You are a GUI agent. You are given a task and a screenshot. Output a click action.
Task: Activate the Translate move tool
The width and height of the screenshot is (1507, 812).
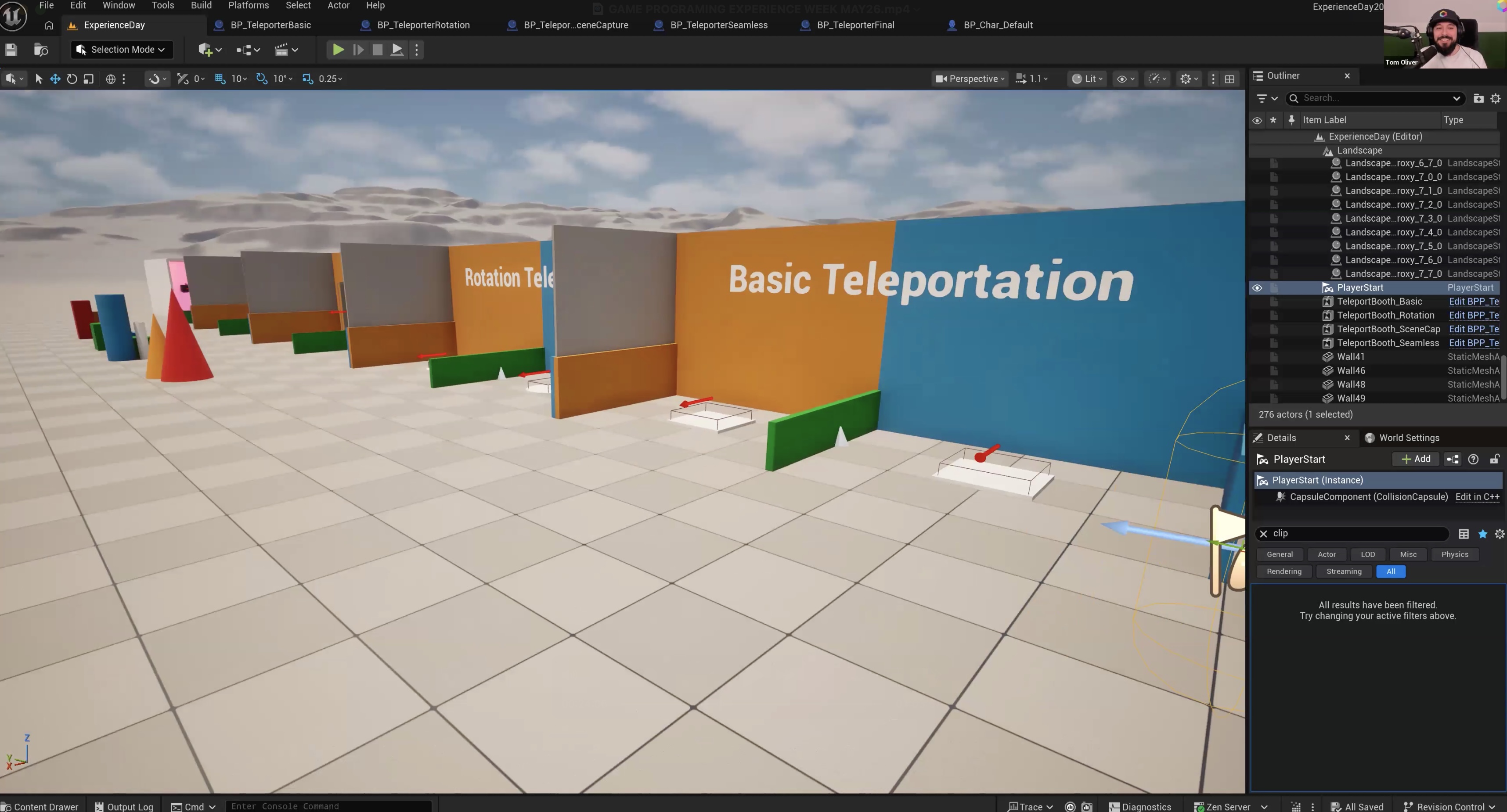point(55,79)
